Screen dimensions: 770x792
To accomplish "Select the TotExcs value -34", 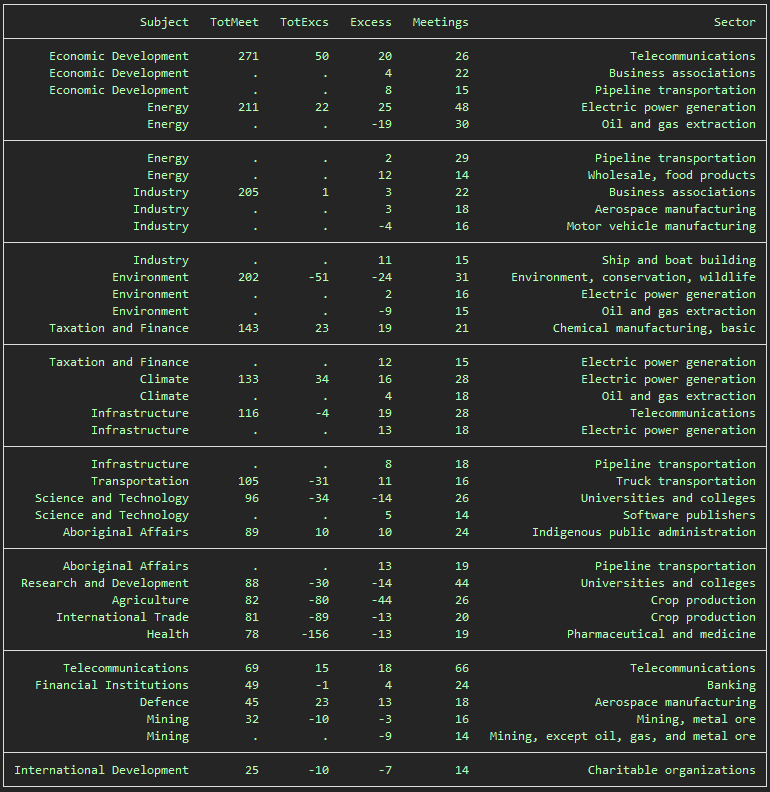I will pos(318,498).
